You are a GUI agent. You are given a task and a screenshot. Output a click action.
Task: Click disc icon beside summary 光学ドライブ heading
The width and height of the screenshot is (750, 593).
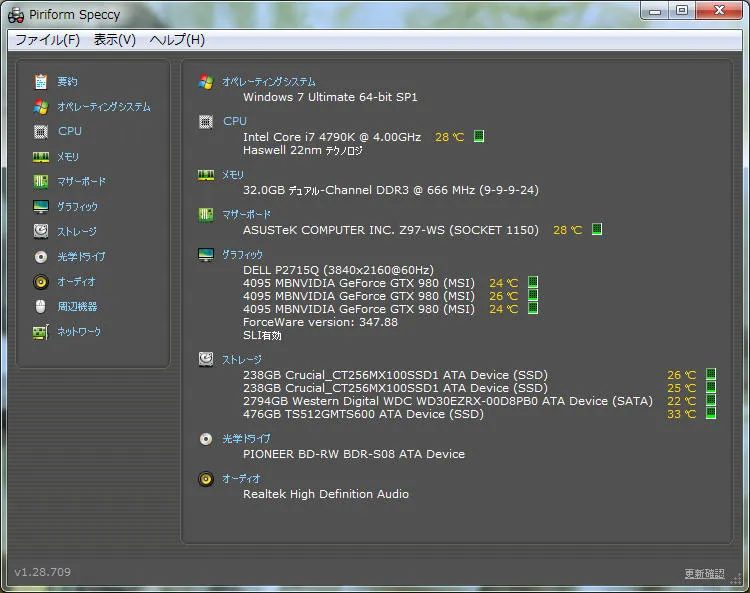(x=206, y=439)
